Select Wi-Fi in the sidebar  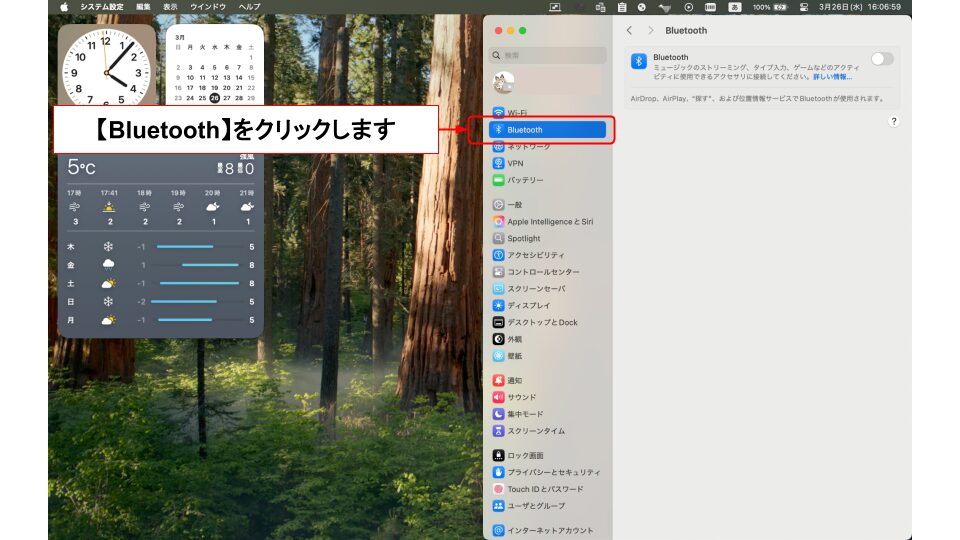click(x=516, y=113)
